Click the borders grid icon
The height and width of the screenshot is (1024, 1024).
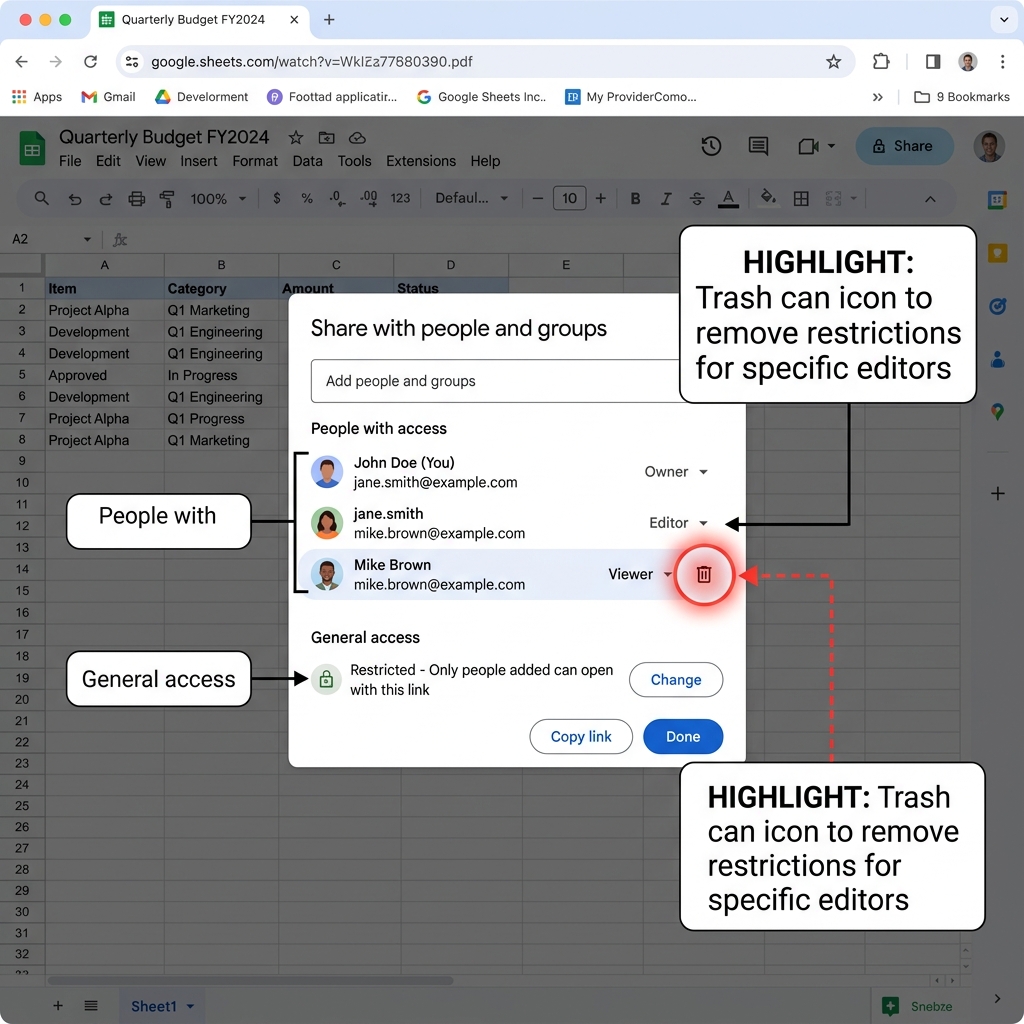(x=801, y=199)
